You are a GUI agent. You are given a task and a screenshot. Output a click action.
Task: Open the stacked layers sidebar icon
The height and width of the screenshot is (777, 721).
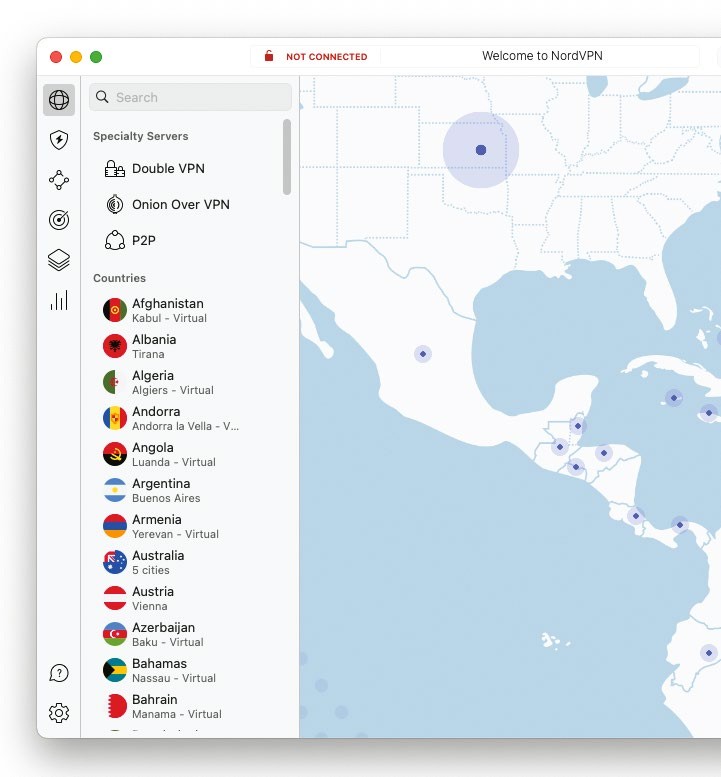59,260
